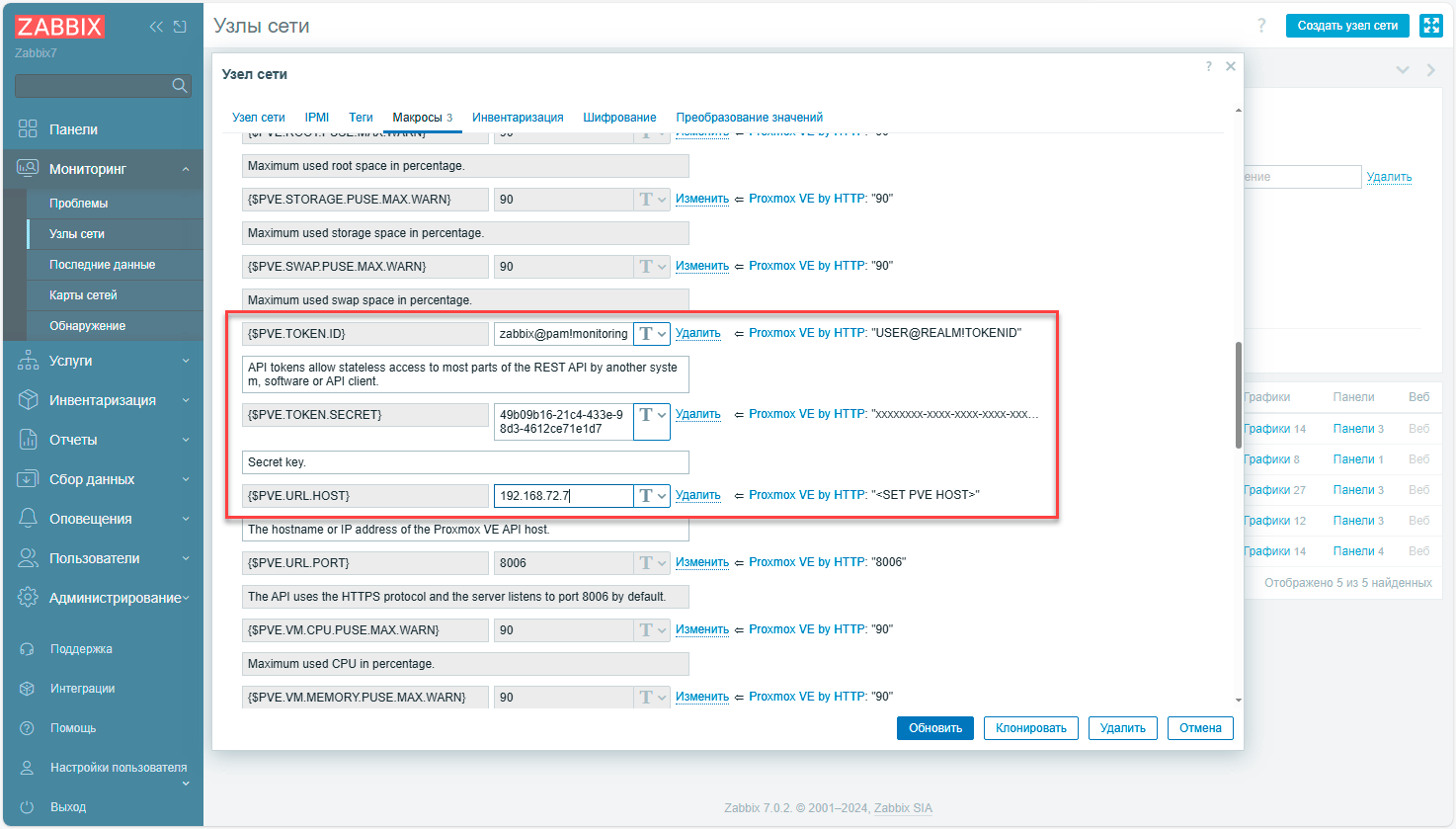The height and width of the screenshot is (829, 1456).
Task: Click the fullscreen kiosk mode icon
Action: 1430,26
